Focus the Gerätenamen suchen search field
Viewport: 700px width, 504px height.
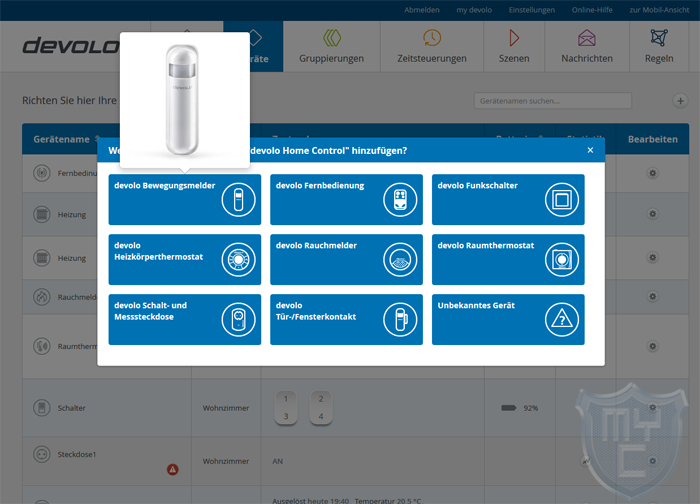pos(553,101)
